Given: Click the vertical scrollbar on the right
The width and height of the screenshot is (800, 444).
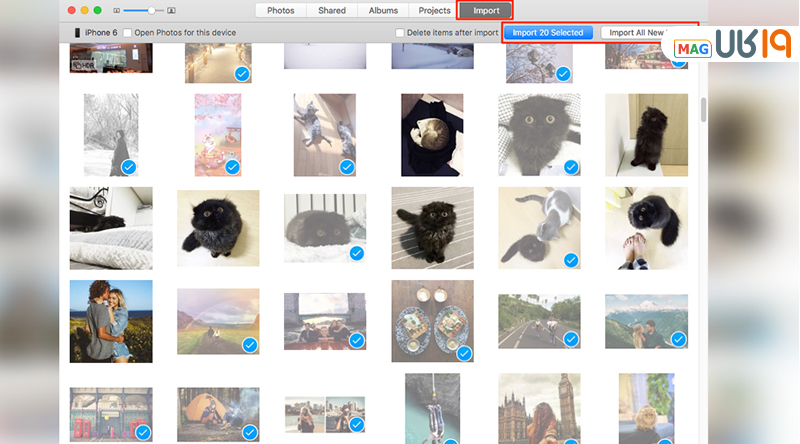Looking at the screenshot, I should pos(704,110).
